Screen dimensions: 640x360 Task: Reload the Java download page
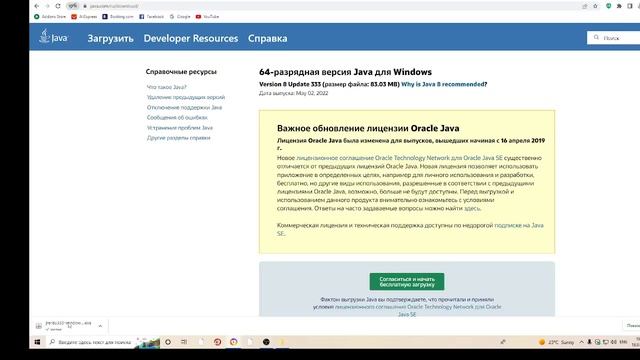tap(58, 6)
